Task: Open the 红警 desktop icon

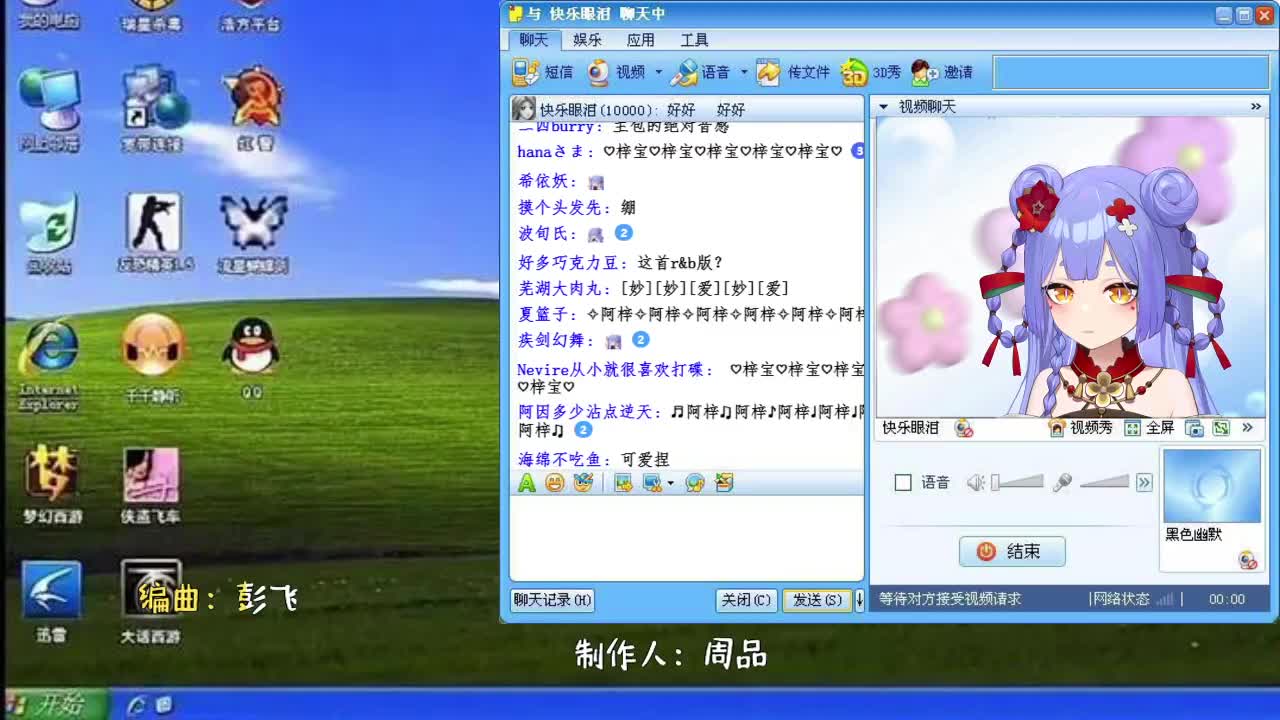Action: pyautogui.click(x=254, y=110)
